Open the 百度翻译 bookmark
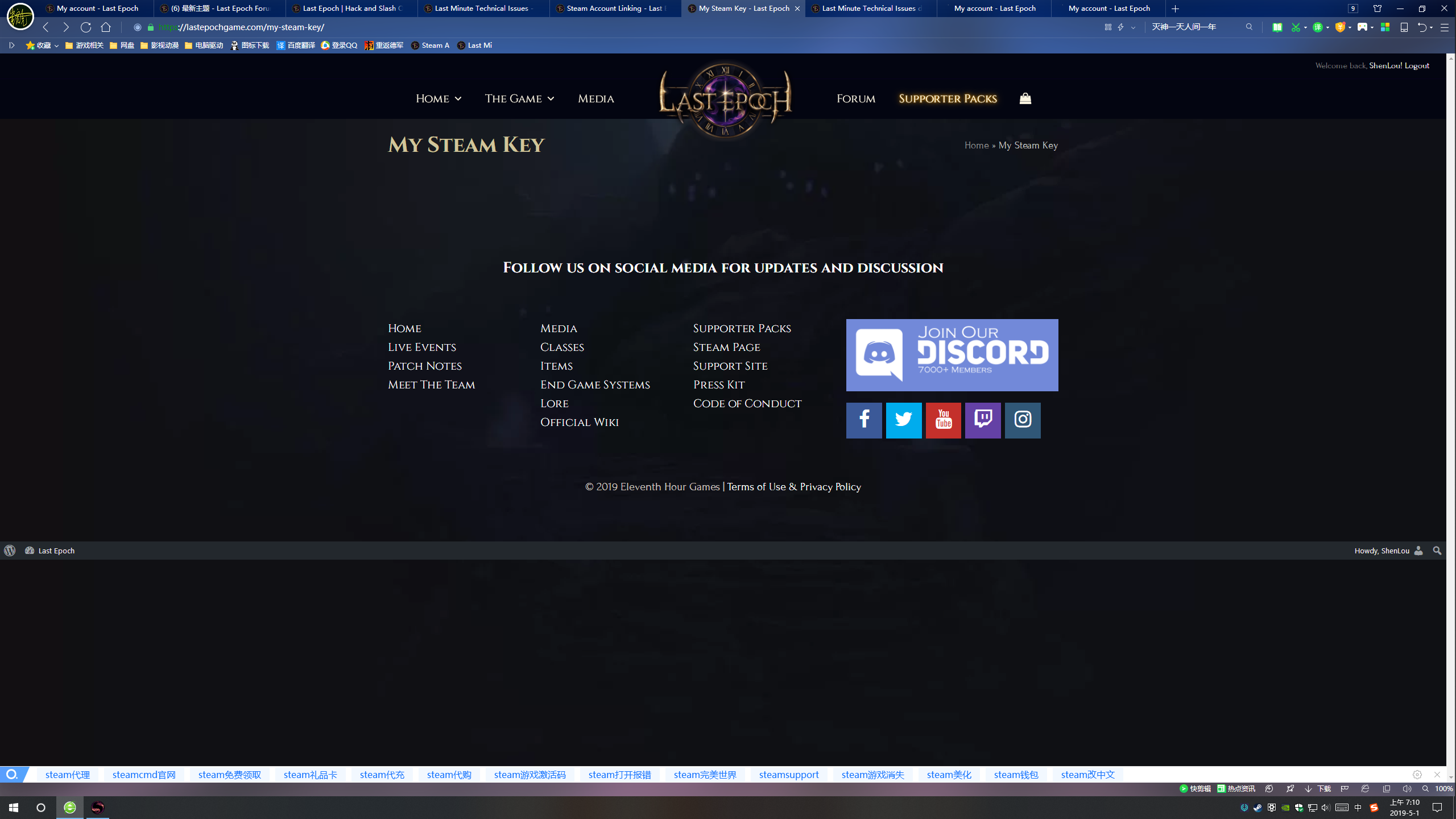 (x=296, y=45)
